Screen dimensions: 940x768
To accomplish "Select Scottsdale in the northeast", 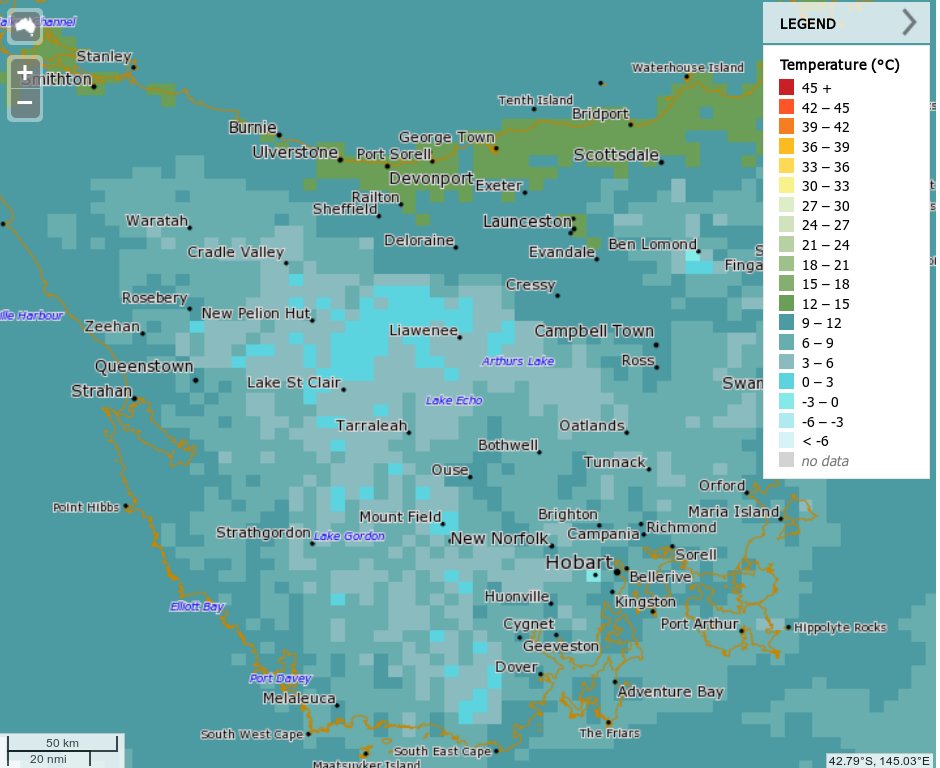I will tap(663, 161).
